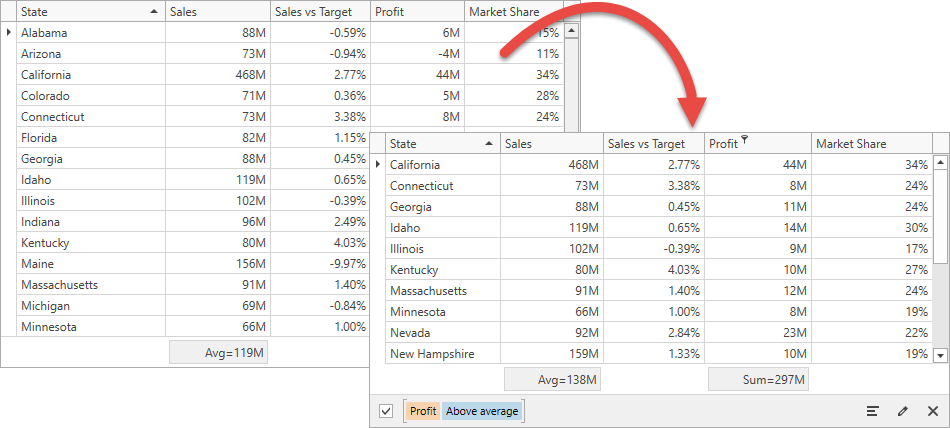This screenshot has height=428, width=950.
Task: Click the row indicator arrow beside Alabama
Action: 8,32
